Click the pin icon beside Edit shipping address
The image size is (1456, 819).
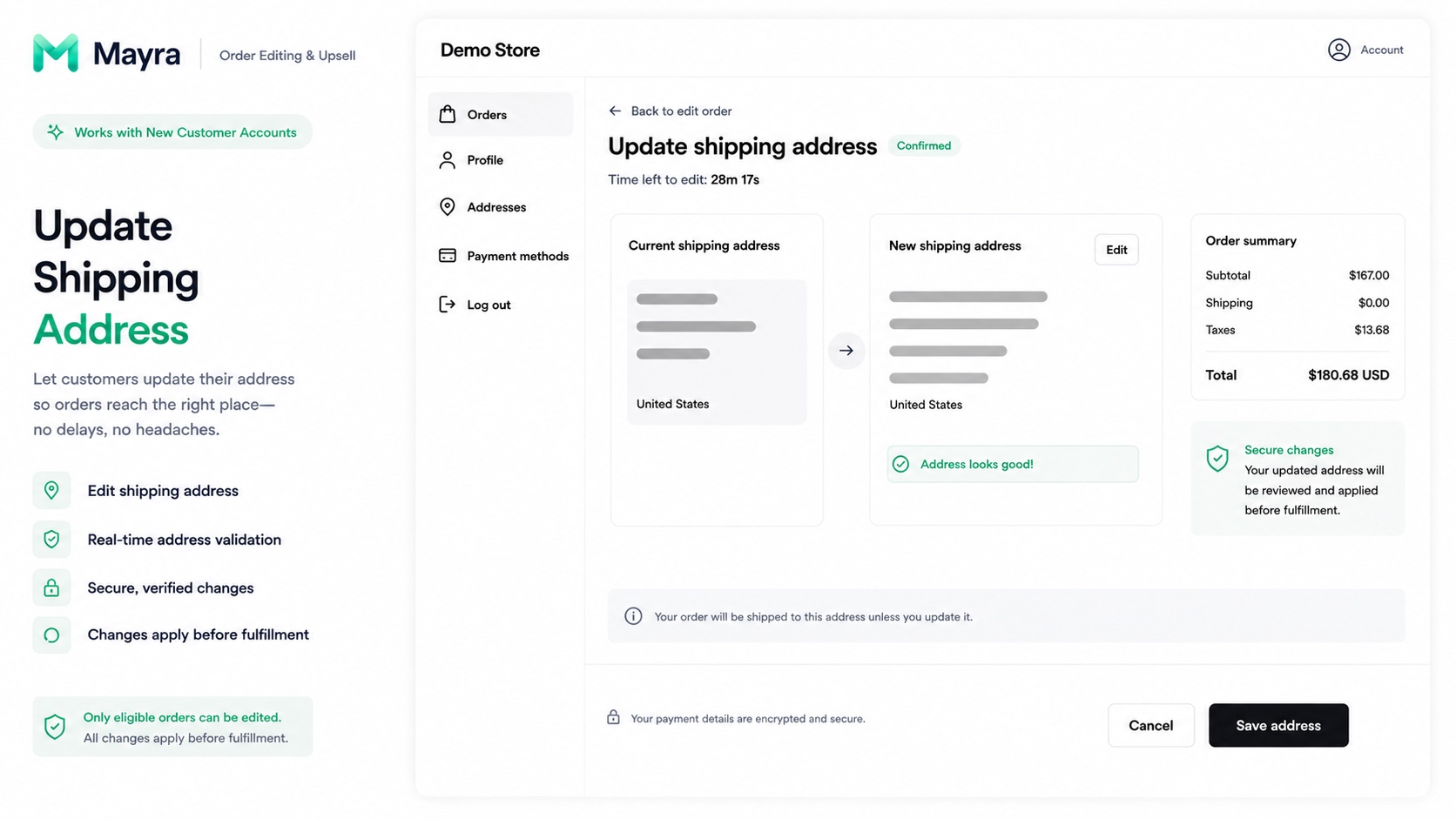pyautogui.click(x=51, y=491)
